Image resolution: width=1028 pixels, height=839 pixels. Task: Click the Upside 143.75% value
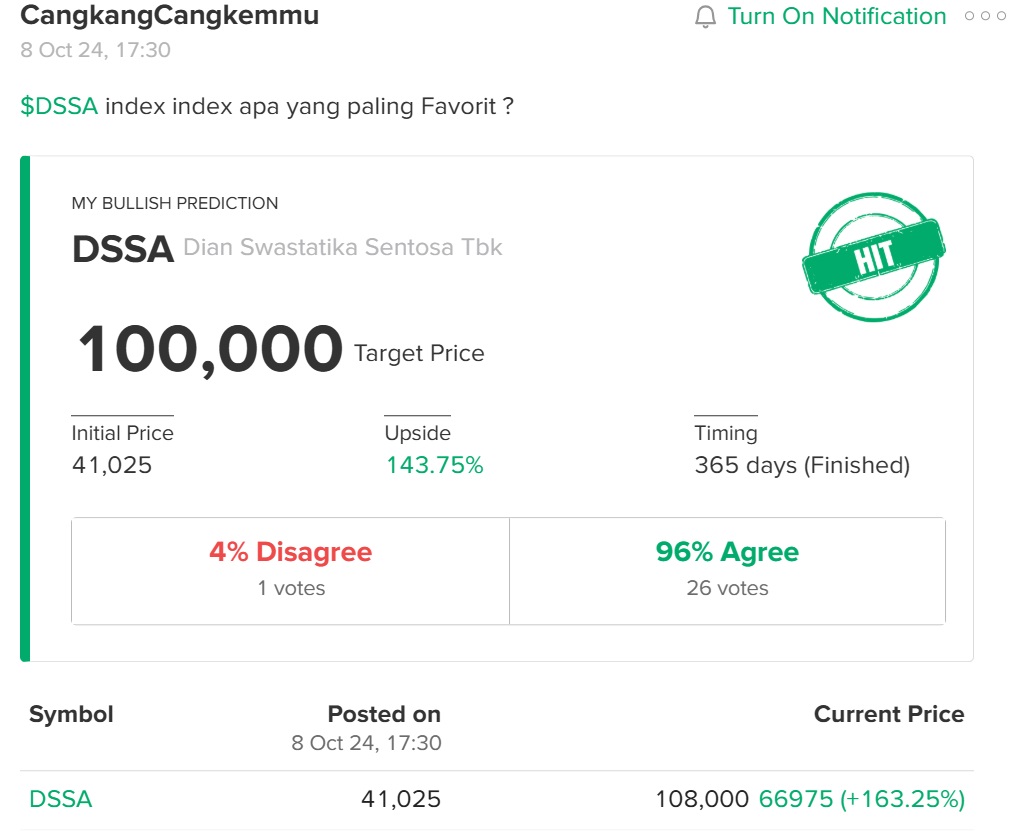434,465
